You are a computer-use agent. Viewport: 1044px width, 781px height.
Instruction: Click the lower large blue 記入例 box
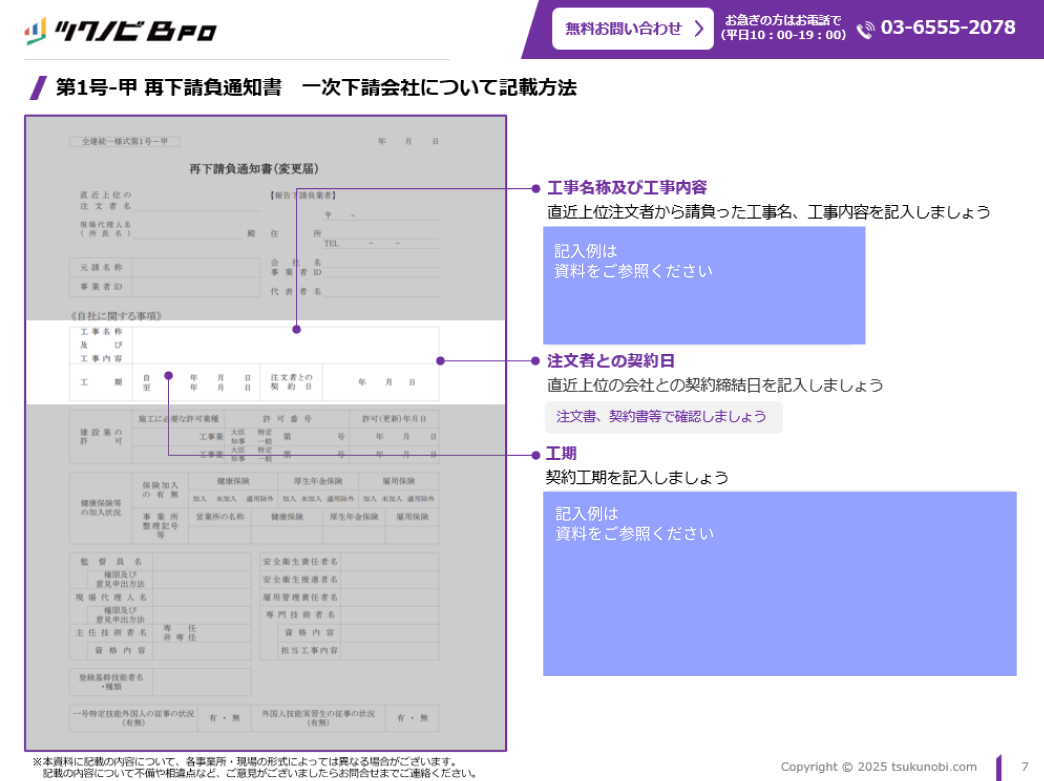click(x=780, y=584)
